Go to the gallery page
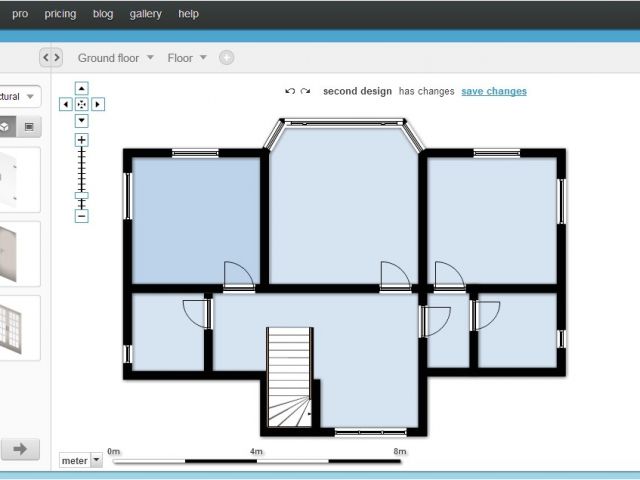 coord(145,14)
